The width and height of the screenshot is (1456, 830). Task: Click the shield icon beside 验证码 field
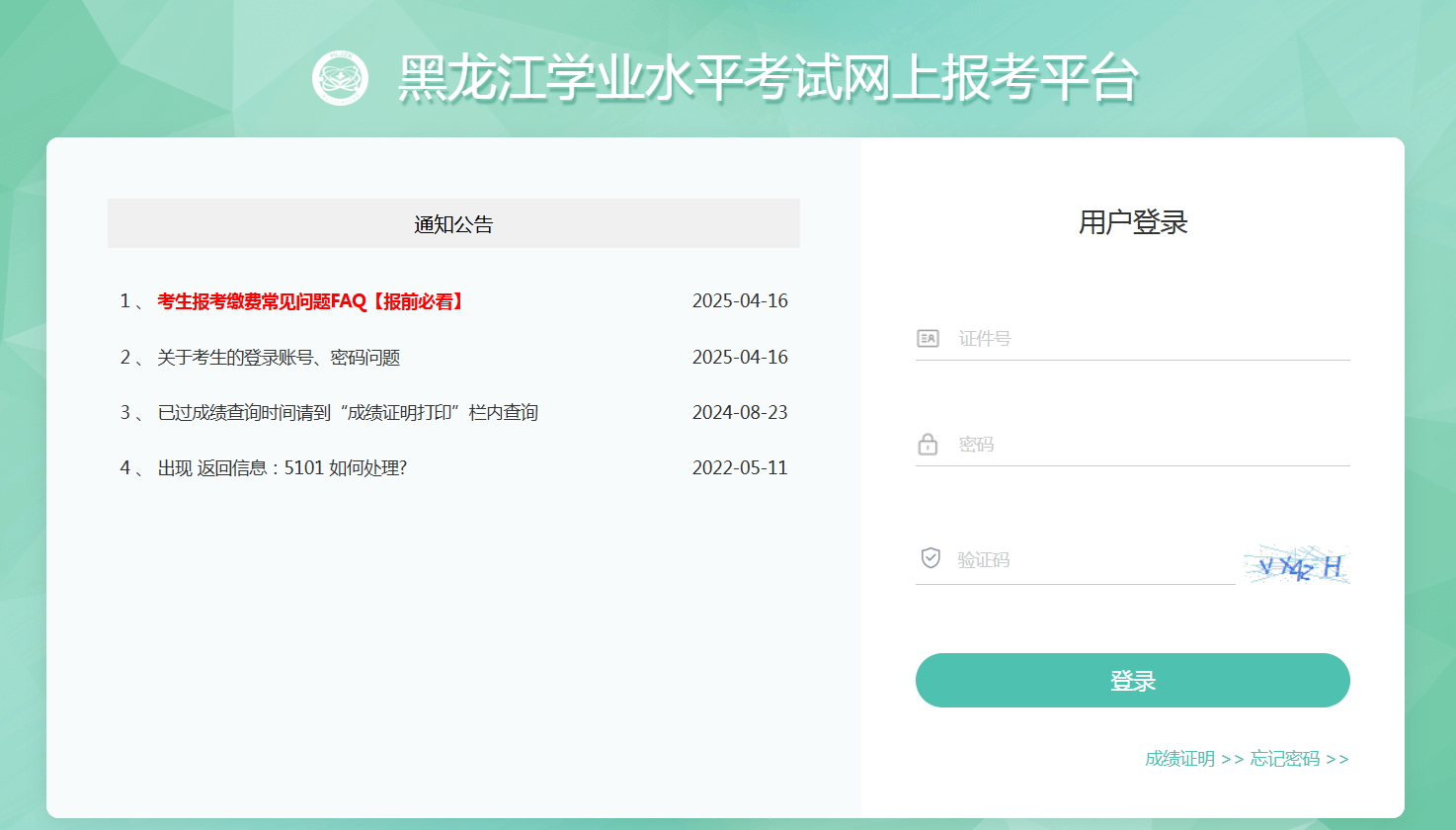tap(930, 558)
